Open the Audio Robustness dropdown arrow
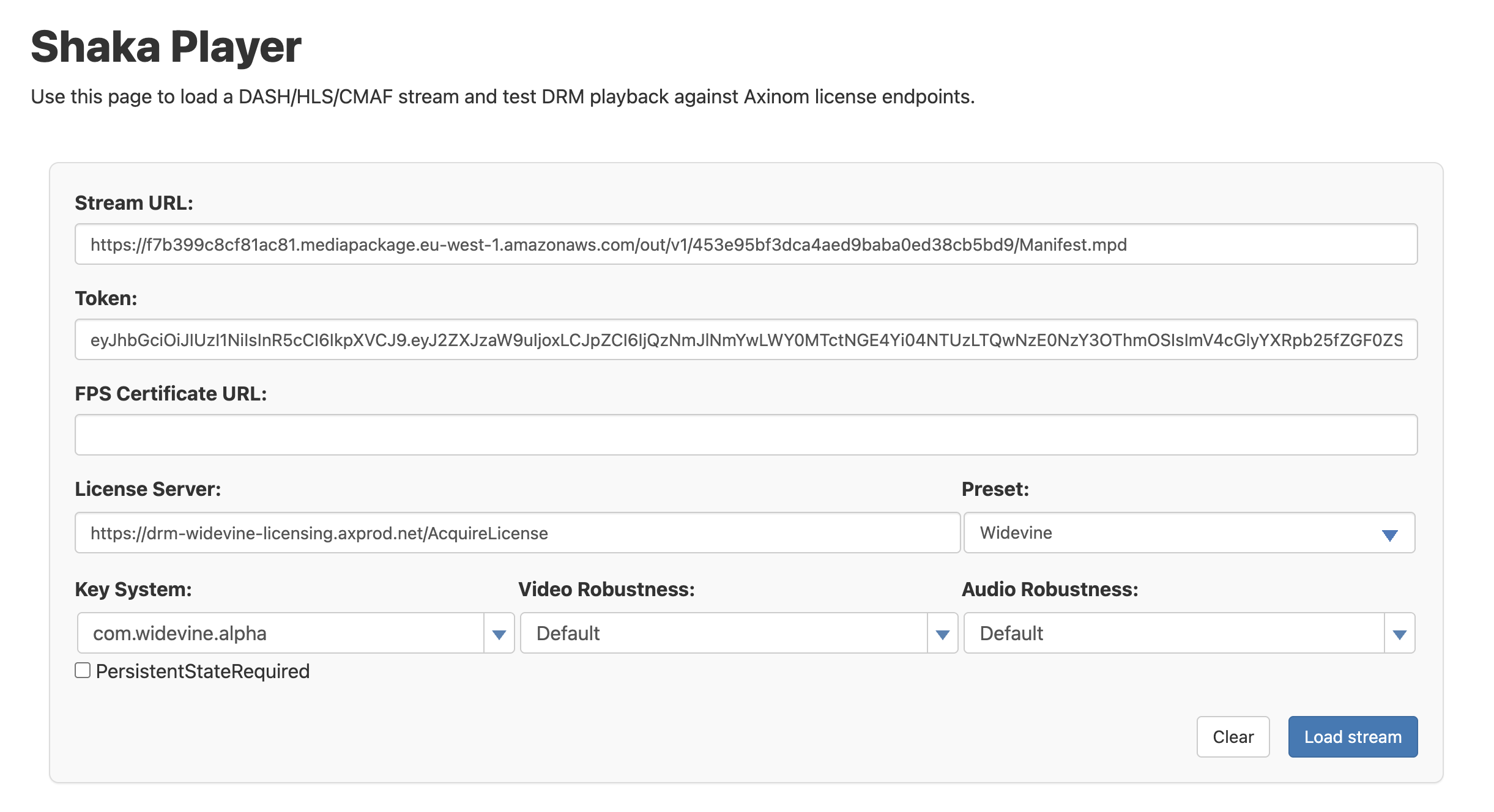 1399,634
